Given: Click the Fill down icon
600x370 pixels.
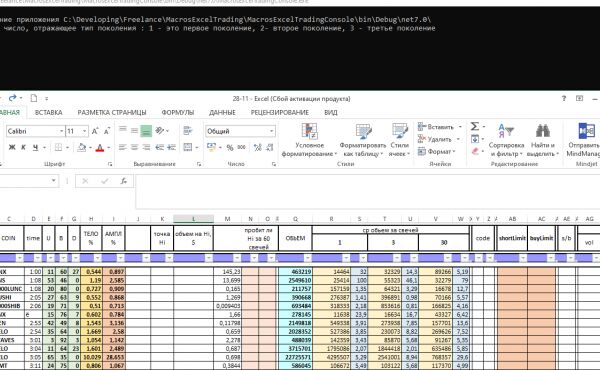Looking at the screenshot, I should 475,139.
